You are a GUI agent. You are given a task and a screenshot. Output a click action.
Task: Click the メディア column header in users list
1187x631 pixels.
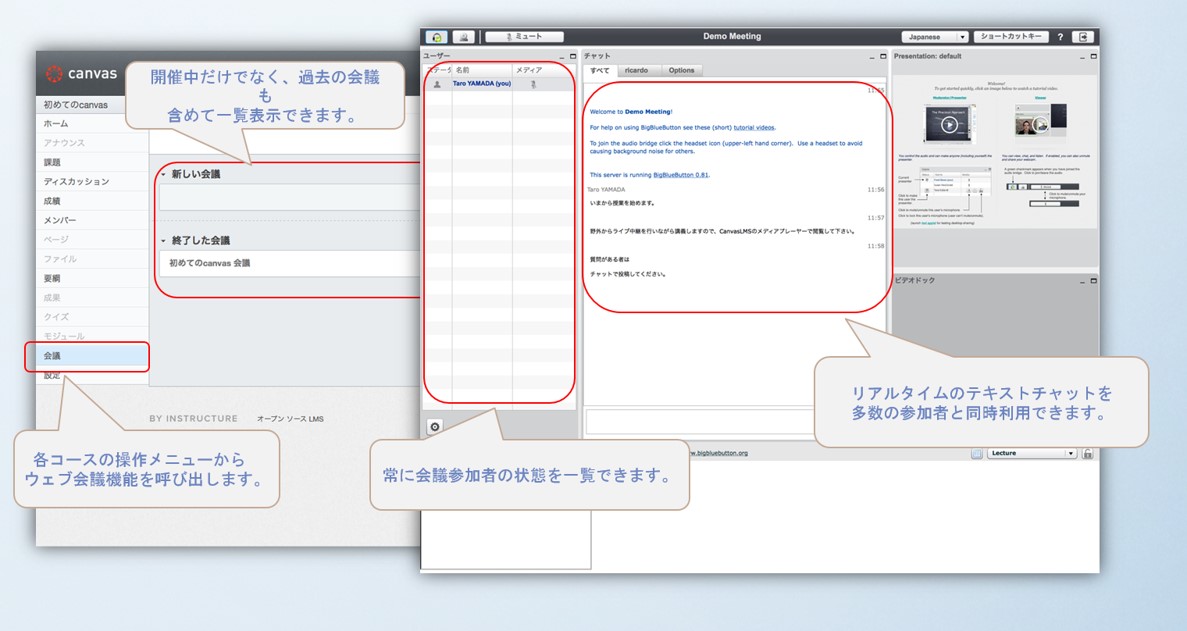(543, 70)
